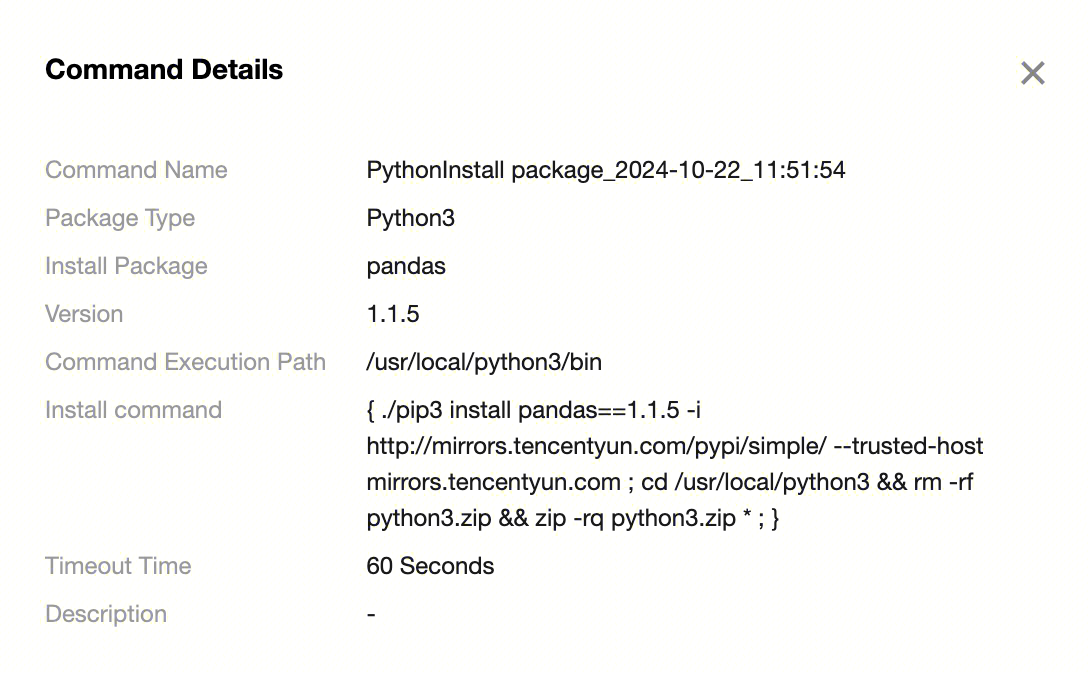Select the 1.1.5 version value

(393, 314)
